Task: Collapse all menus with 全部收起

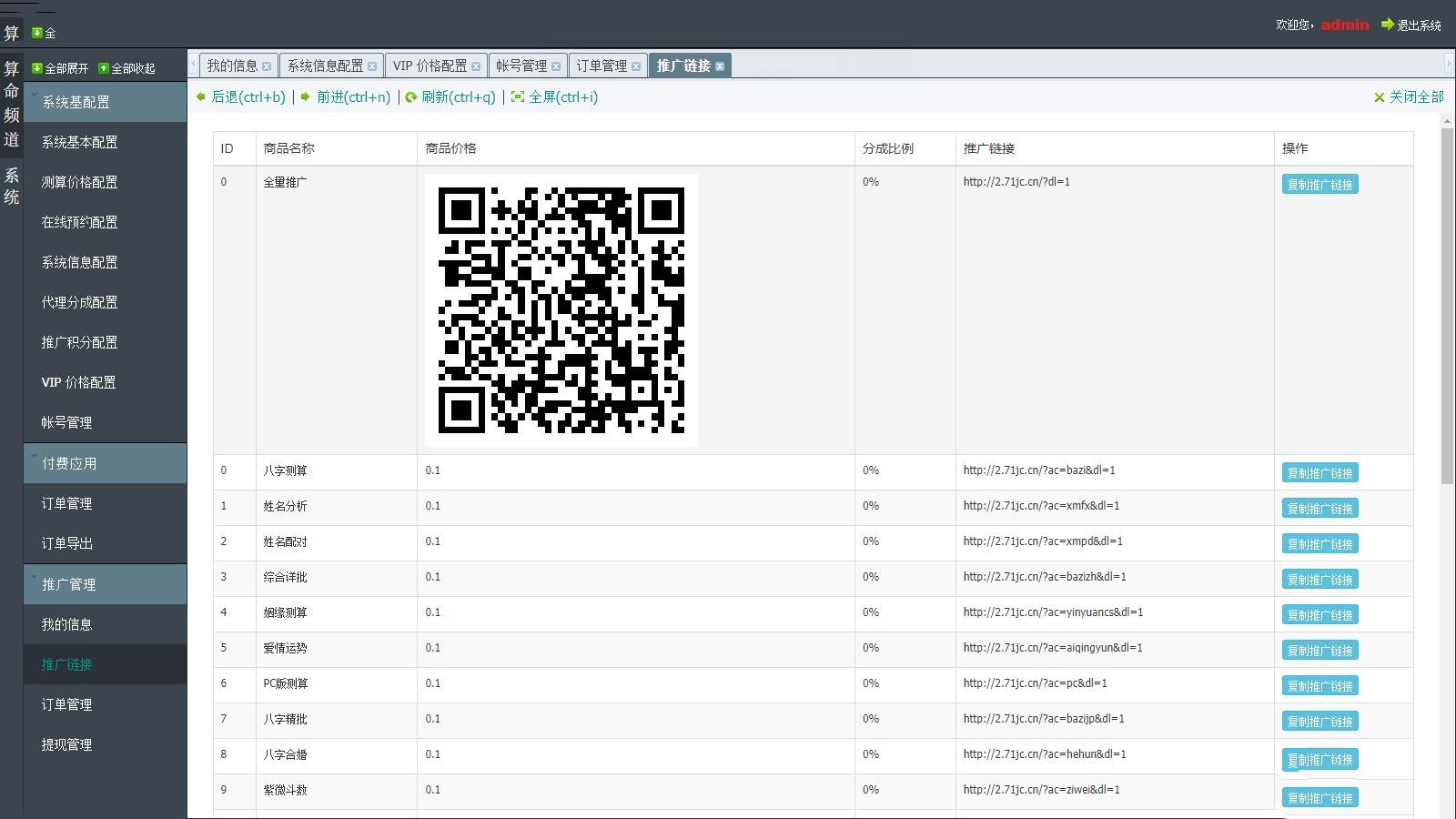Action: click(126, 68)
